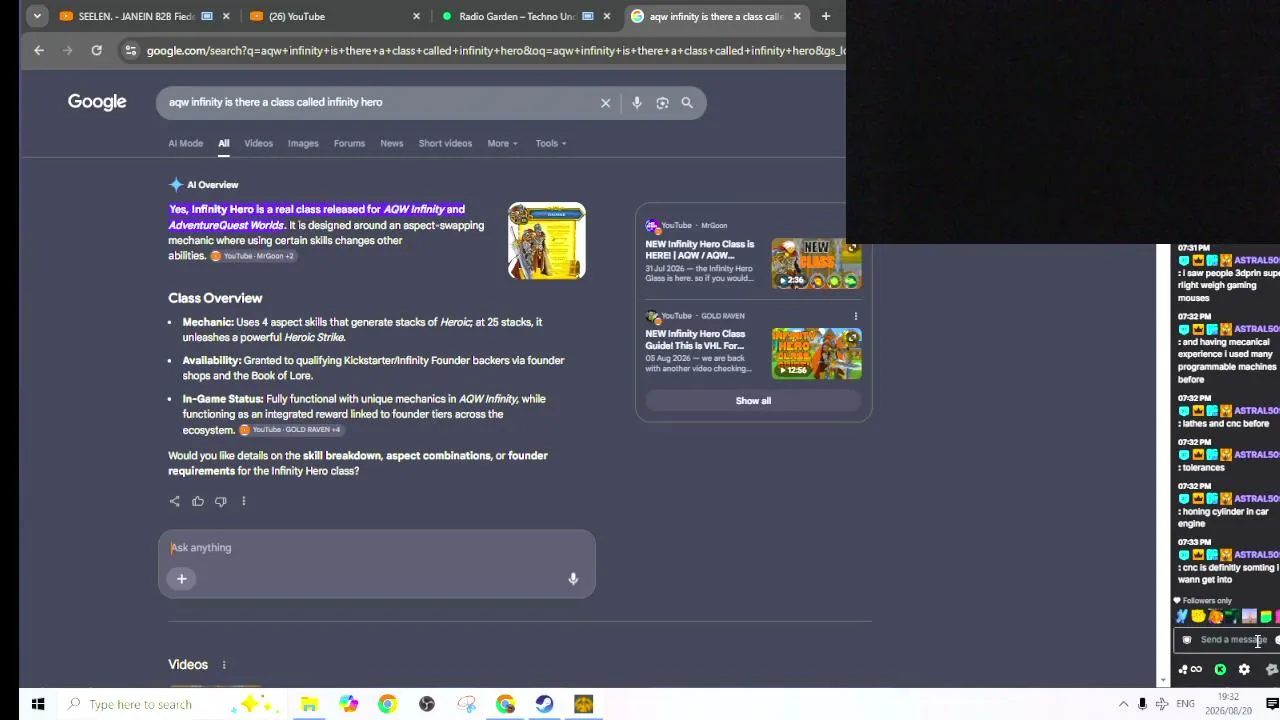Open Chrome tab search dropdown
Screen dimensions: 1280x720
click(x=37, y=16)
